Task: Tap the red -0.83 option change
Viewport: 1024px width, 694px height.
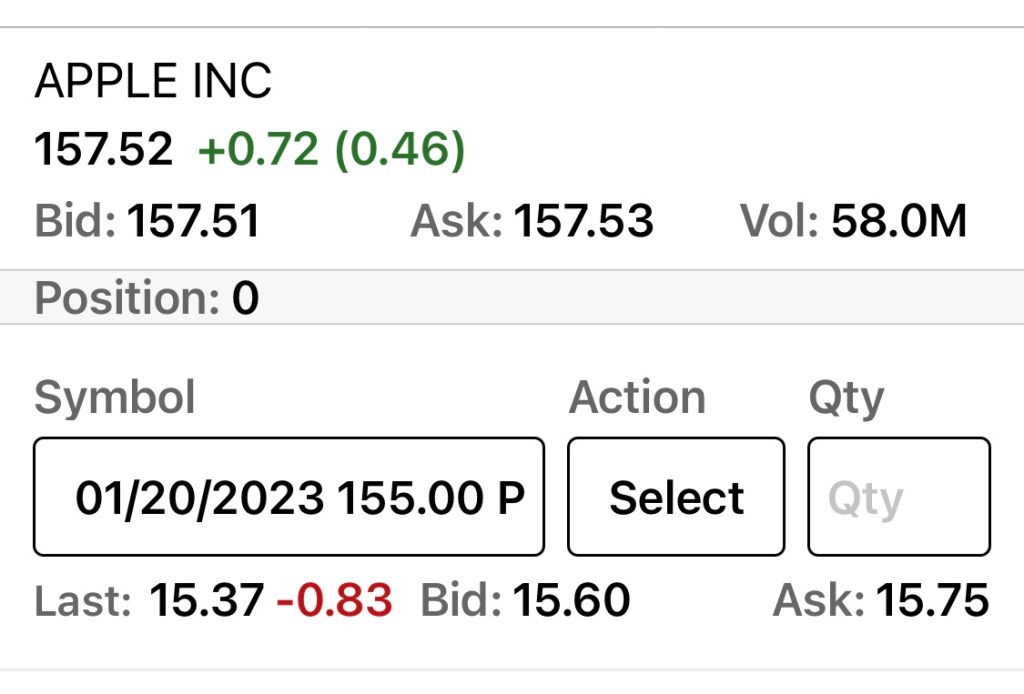Action: [334, 601]
